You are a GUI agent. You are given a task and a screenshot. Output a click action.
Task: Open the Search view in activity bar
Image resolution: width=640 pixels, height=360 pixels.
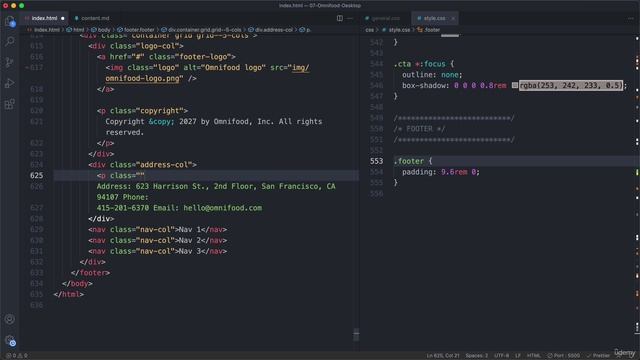10,41
